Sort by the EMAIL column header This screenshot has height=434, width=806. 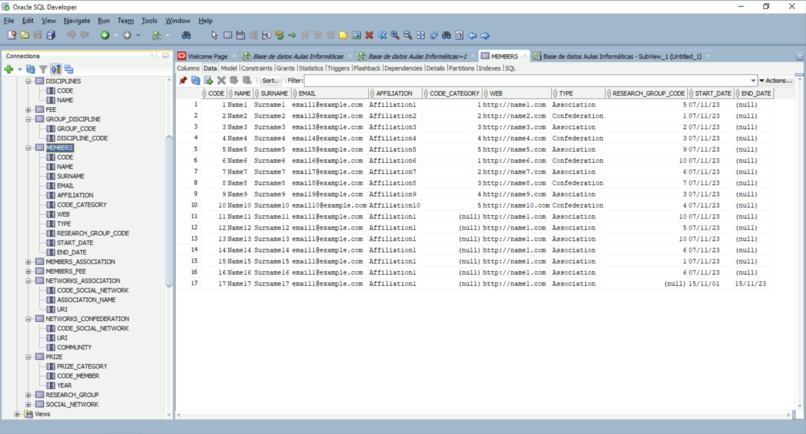(329, 93)
